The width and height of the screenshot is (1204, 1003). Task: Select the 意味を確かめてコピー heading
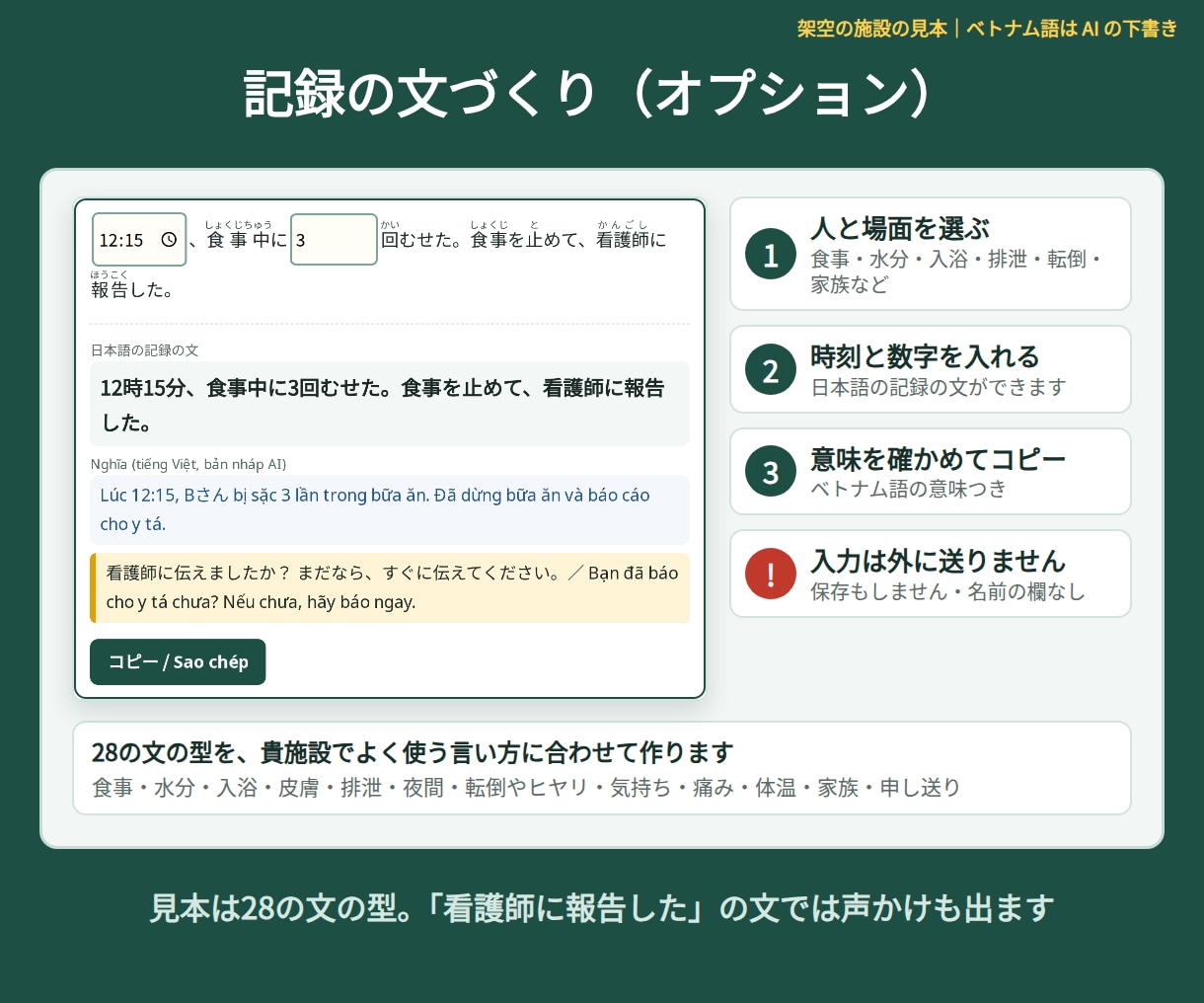click(x=938, y=459)
